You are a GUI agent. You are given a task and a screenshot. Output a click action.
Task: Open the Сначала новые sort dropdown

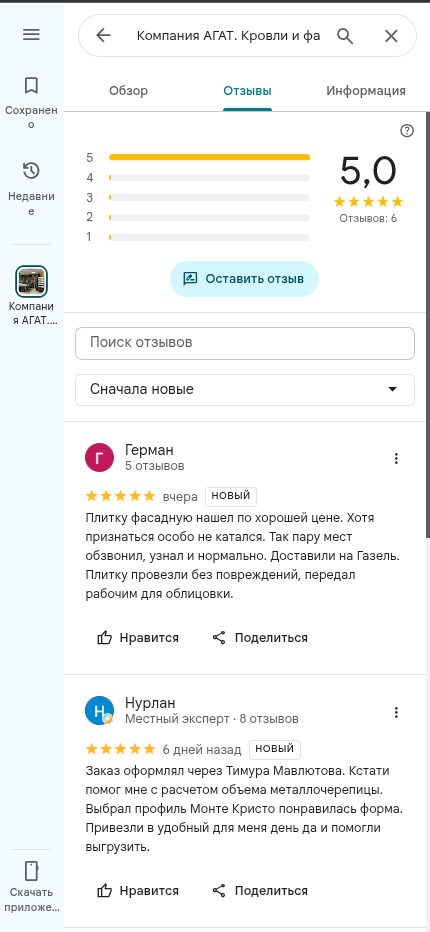pos(244,389)
